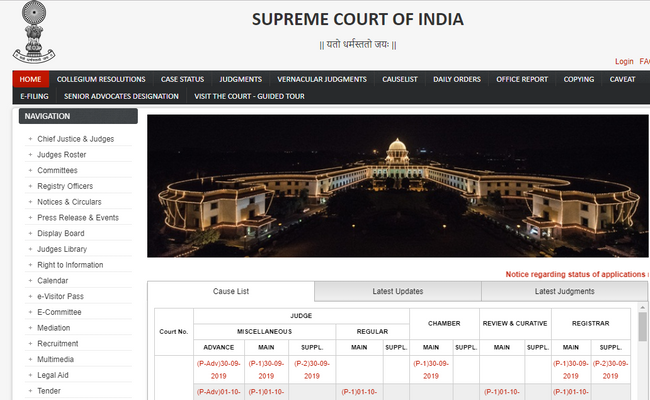
Task: Click the Supreme Court emblem logo
Action: coord(34,32)
